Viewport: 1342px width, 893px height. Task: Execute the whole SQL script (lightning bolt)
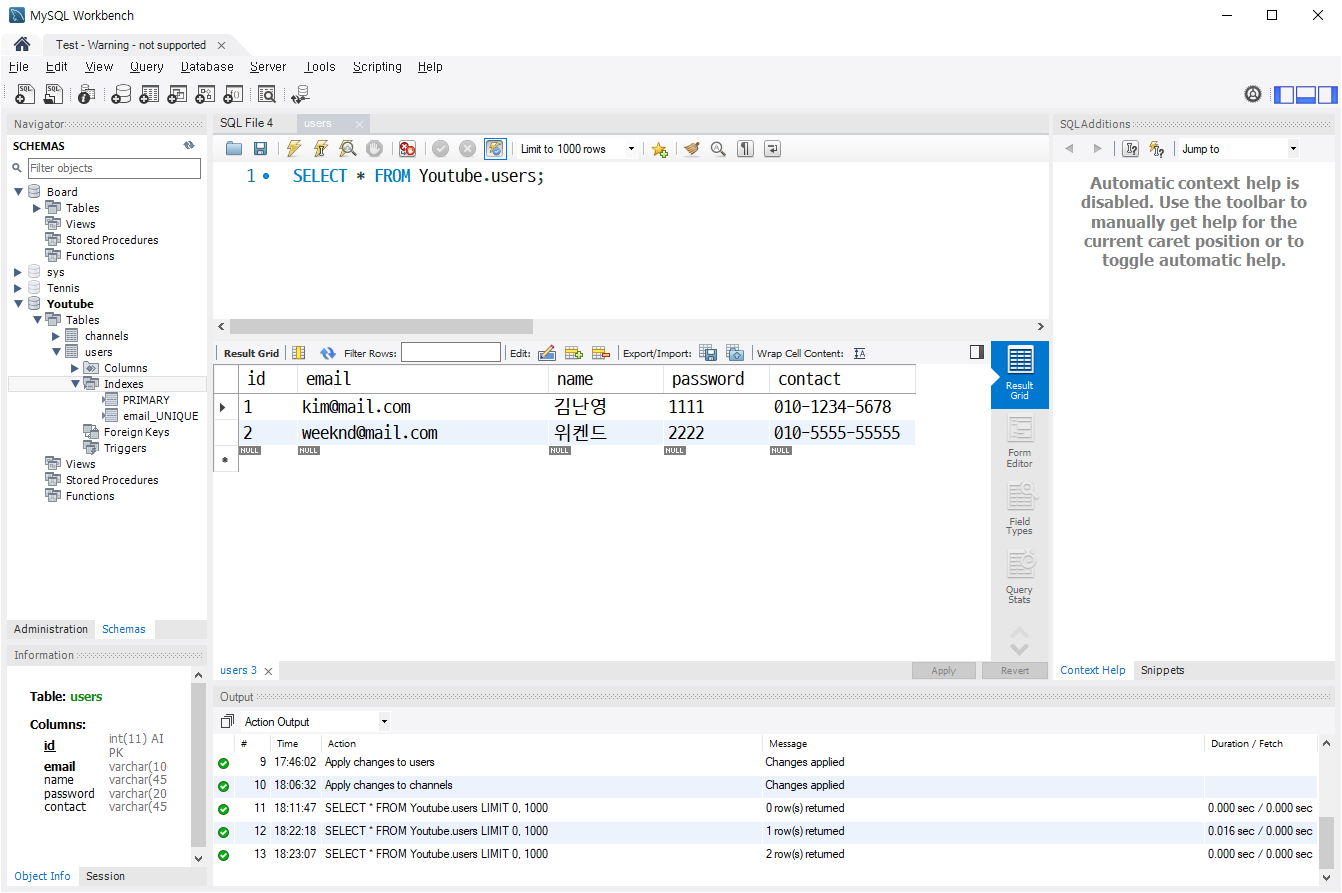click(x=293, y=149)
